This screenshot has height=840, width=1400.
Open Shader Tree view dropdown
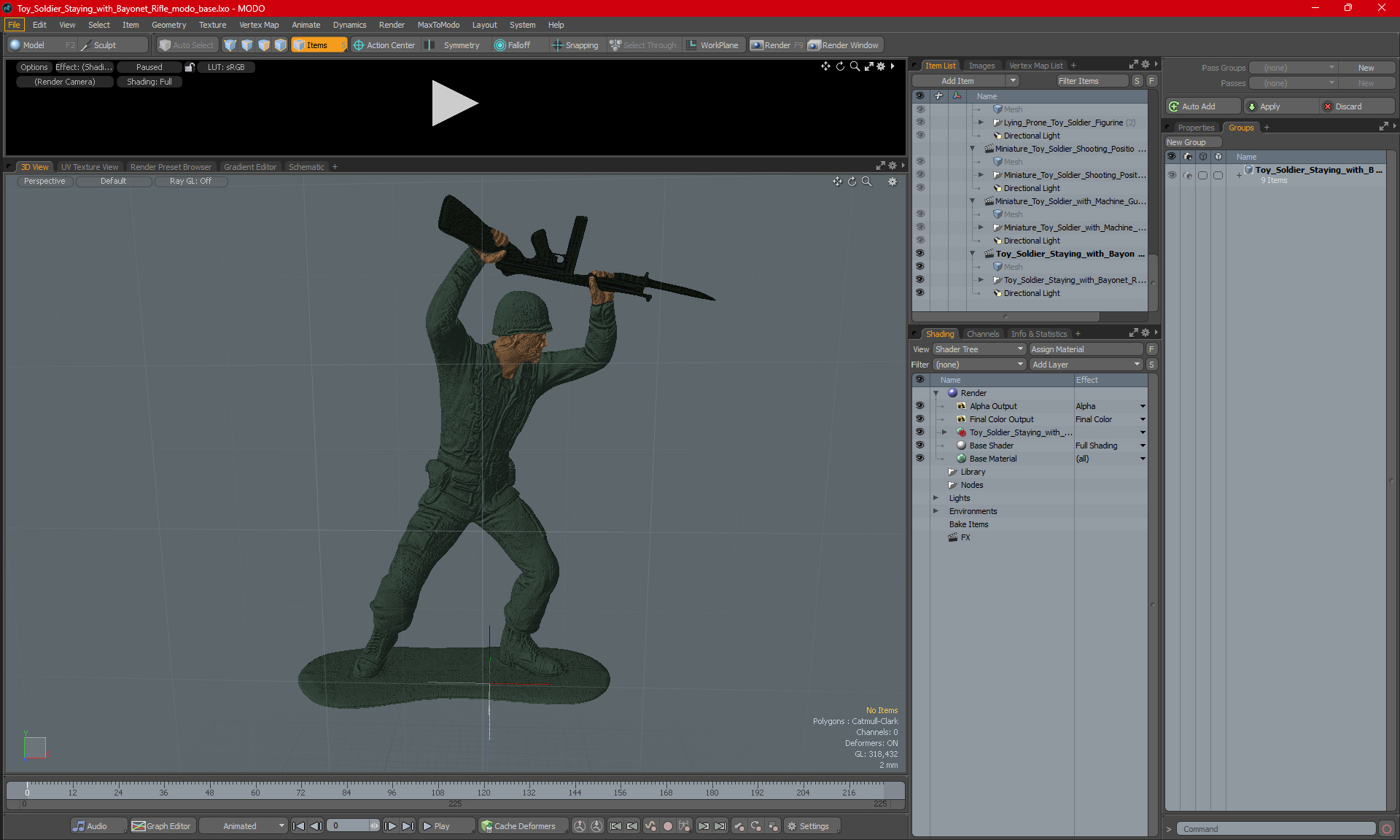click(x=979, y=349)
